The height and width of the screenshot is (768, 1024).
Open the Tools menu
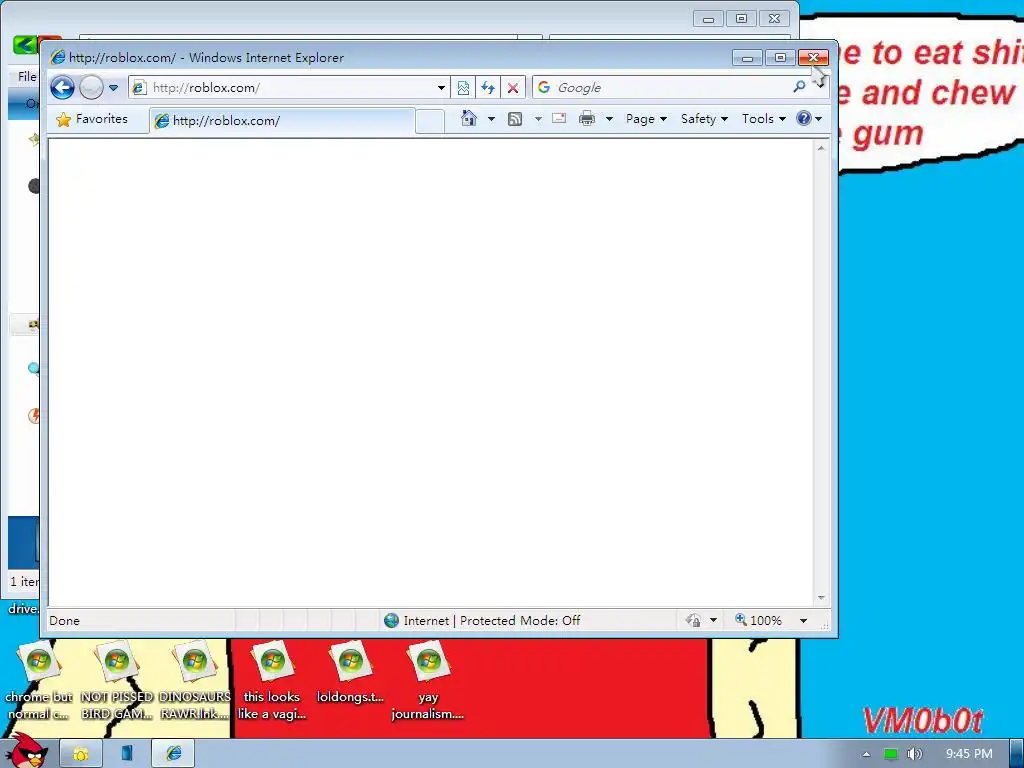point(763,119)
